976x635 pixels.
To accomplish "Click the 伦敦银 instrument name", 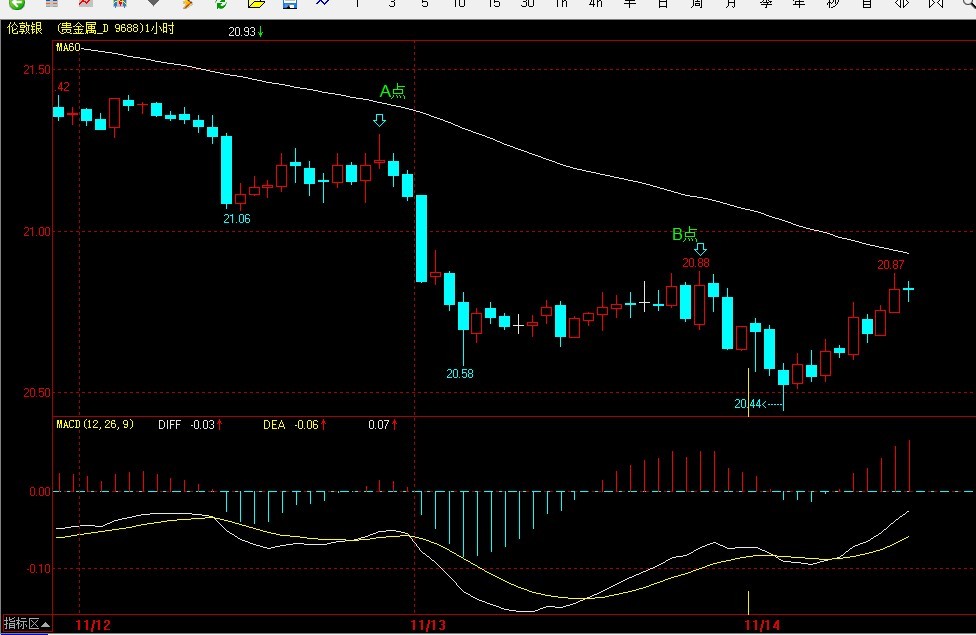I will click(25, 29).
